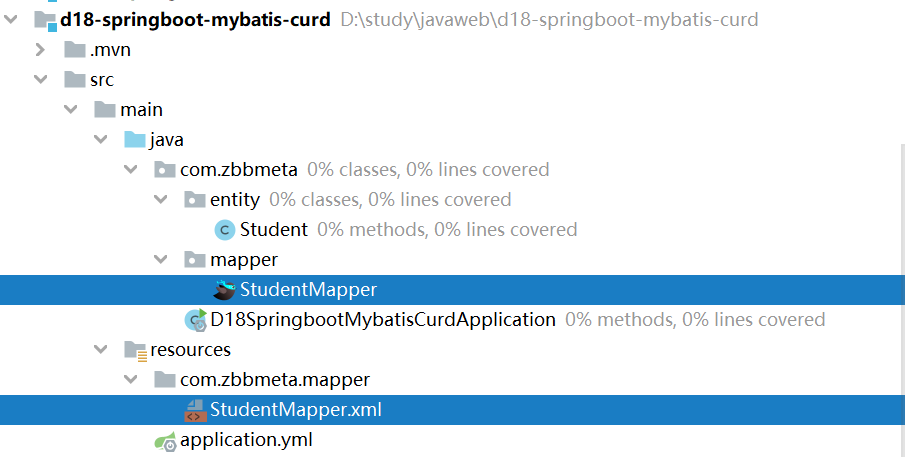
Task: Select the StudentMapper.xml file name
Action: click(295, 410)
